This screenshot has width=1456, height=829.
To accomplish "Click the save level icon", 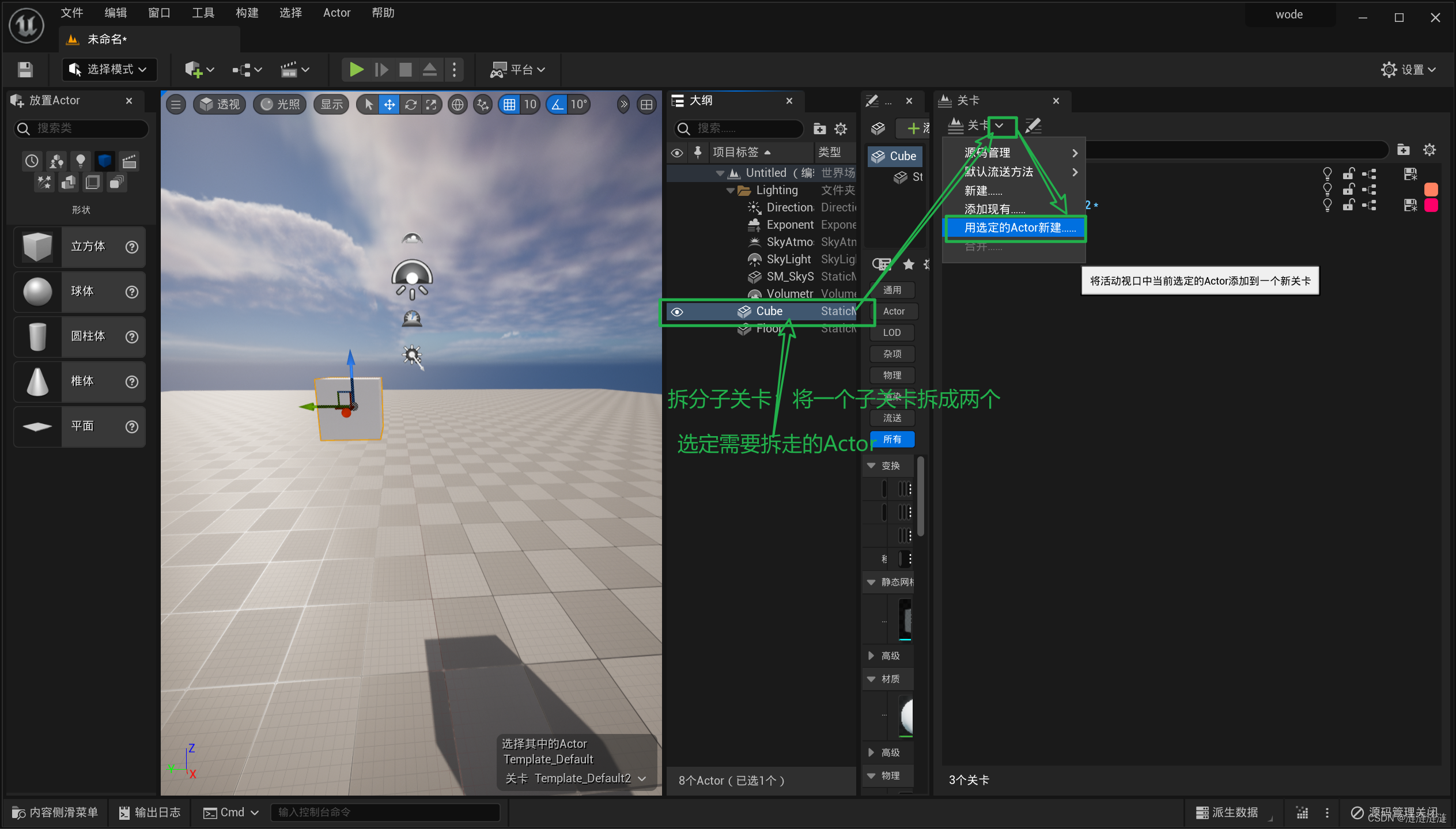I will click(25, 70).
